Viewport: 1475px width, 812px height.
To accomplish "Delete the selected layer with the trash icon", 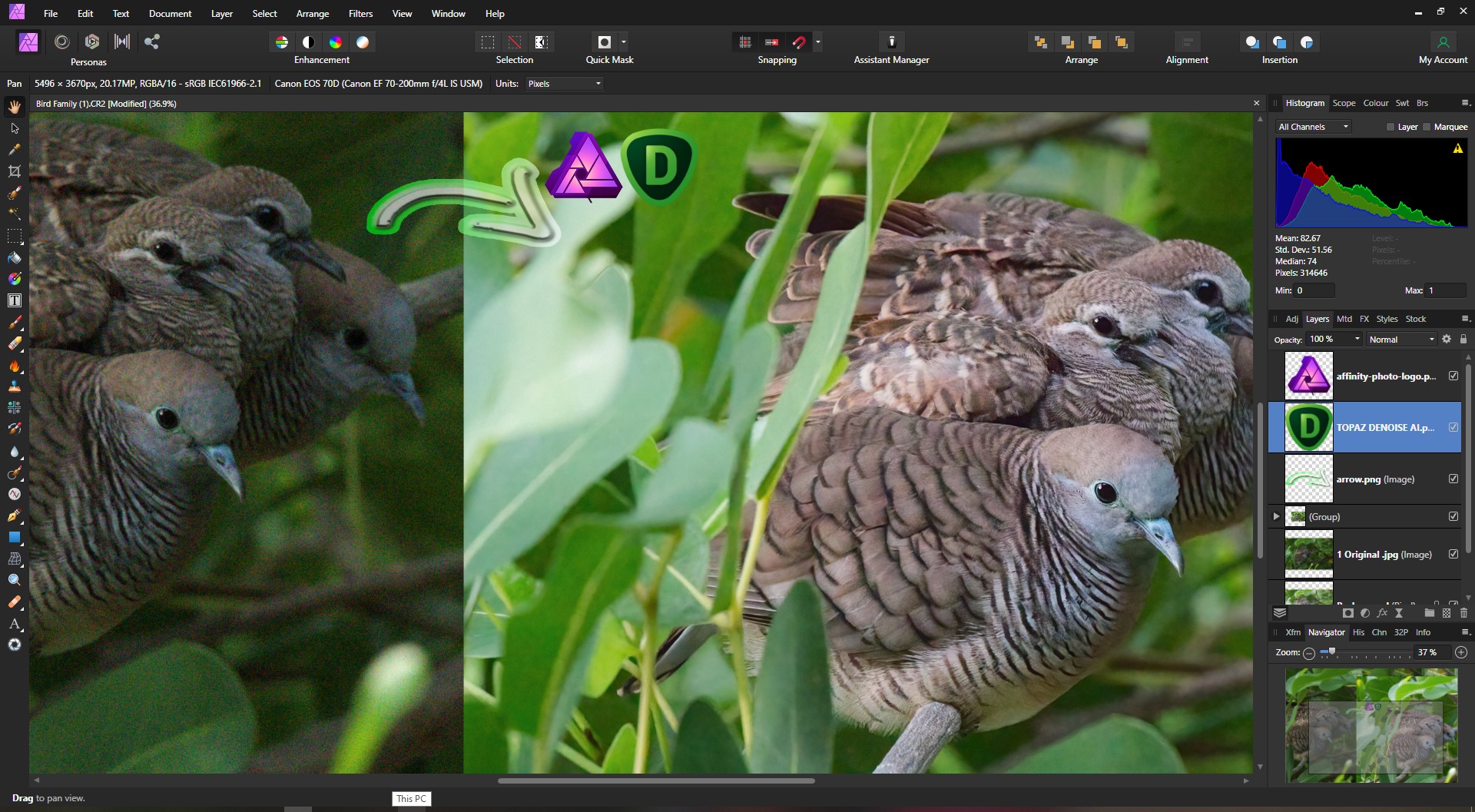I will click(x=1463, y=613).
